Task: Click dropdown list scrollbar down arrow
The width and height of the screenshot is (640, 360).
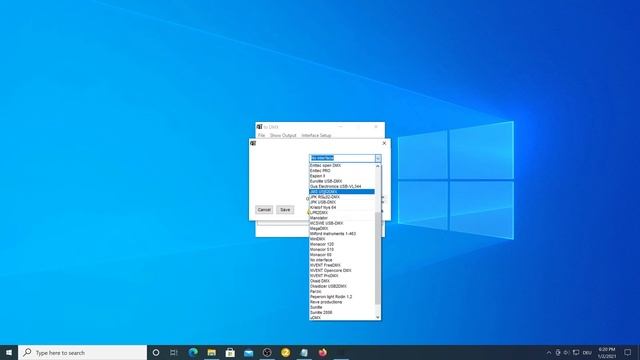Action: tap(378, 317)
